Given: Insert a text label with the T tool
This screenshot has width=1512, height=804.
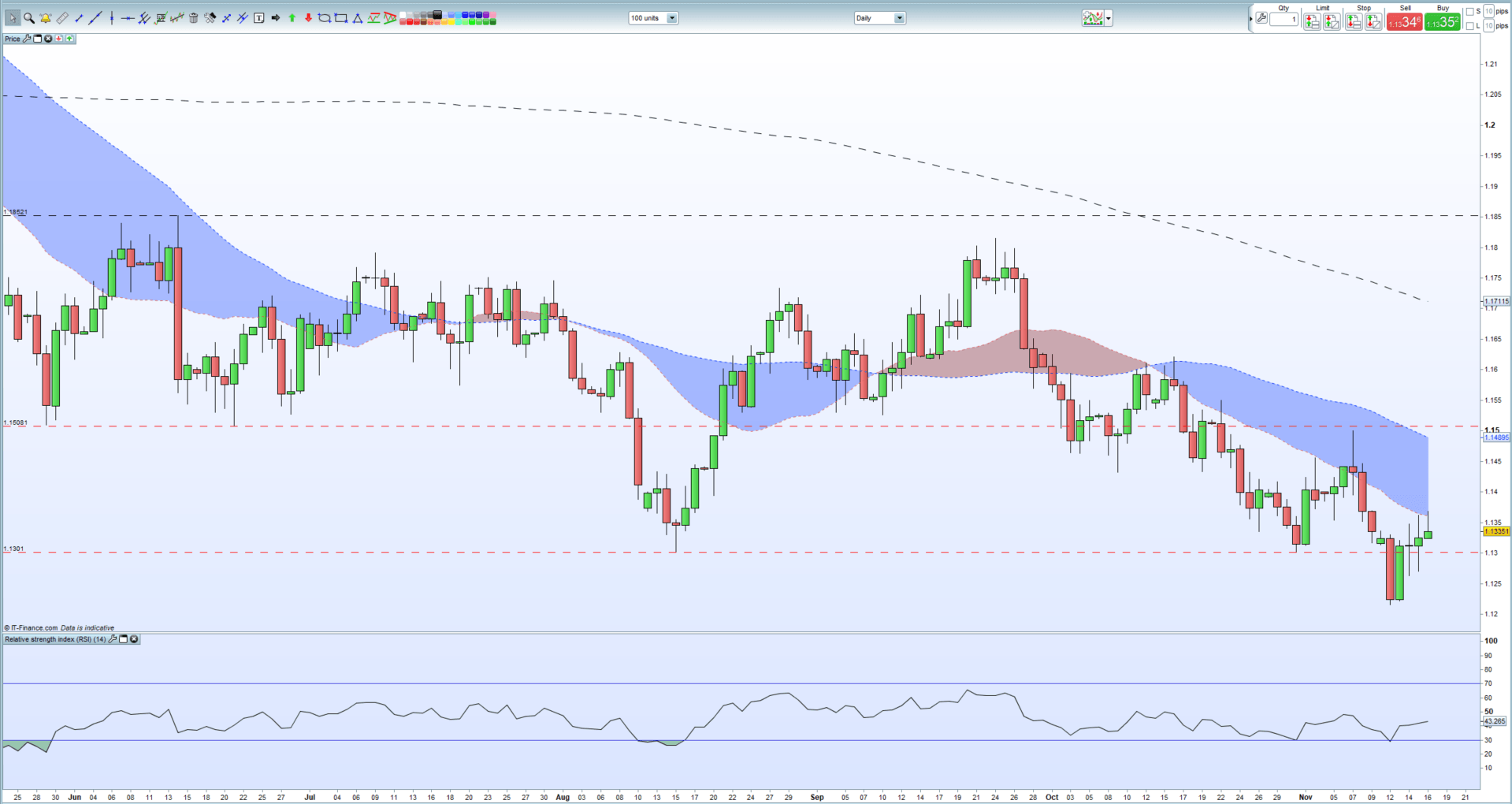Looking at the screenshot, I should [x=258, y=18].
